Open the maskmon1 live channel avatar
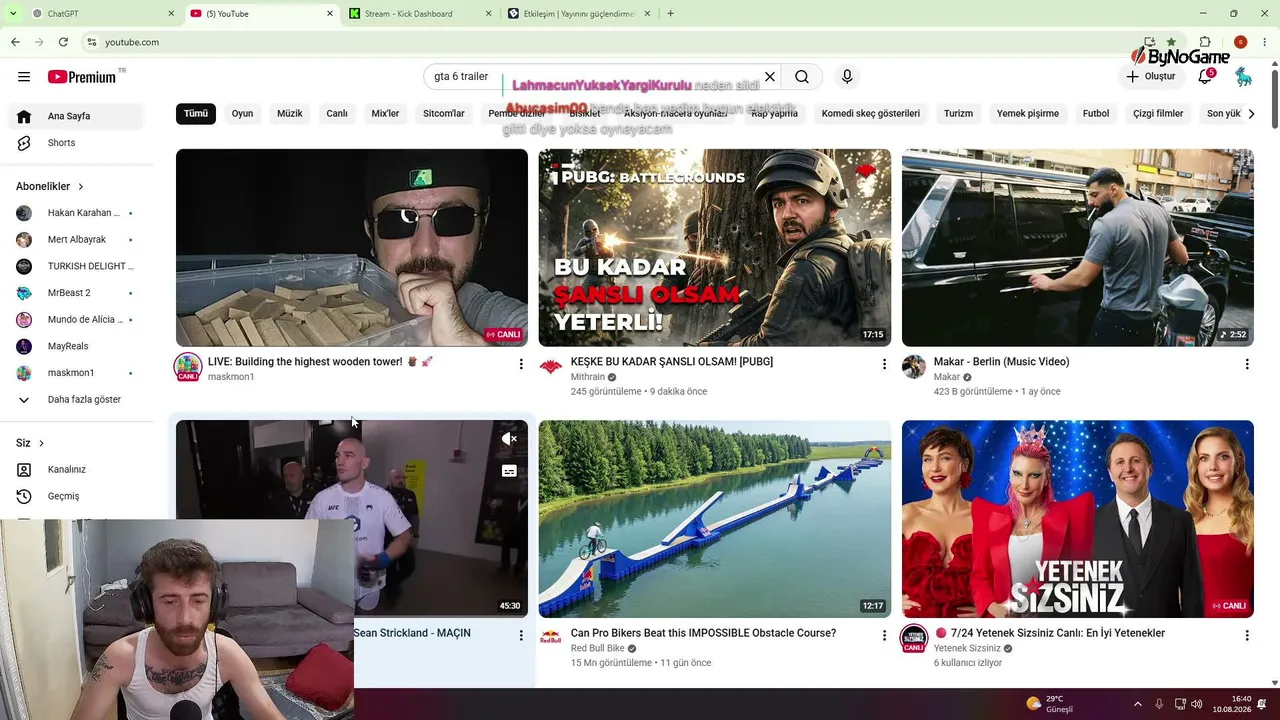Viewport: 1280px width, 720px height. click(188, 367)
